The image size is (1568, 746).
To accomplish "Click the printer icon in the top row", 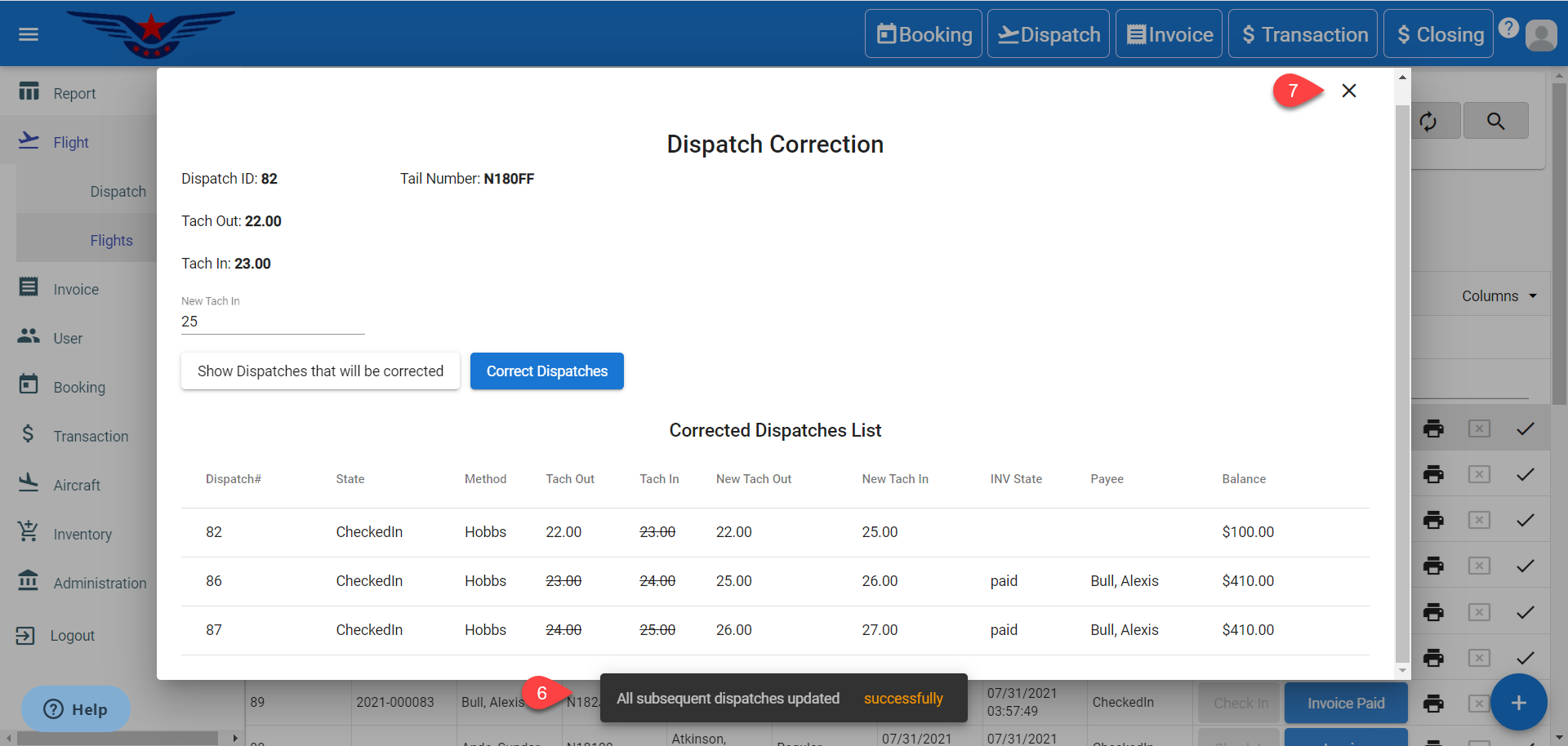I will click(1433, 429).
